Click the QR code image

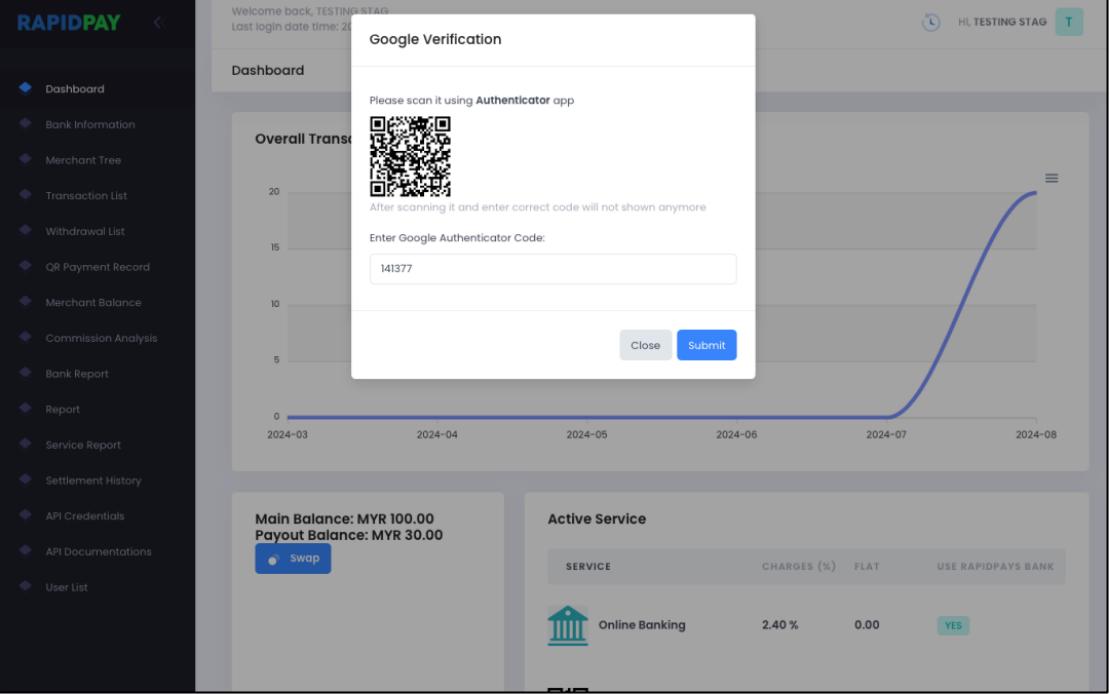pyautogui.click(x=410, y=157)
